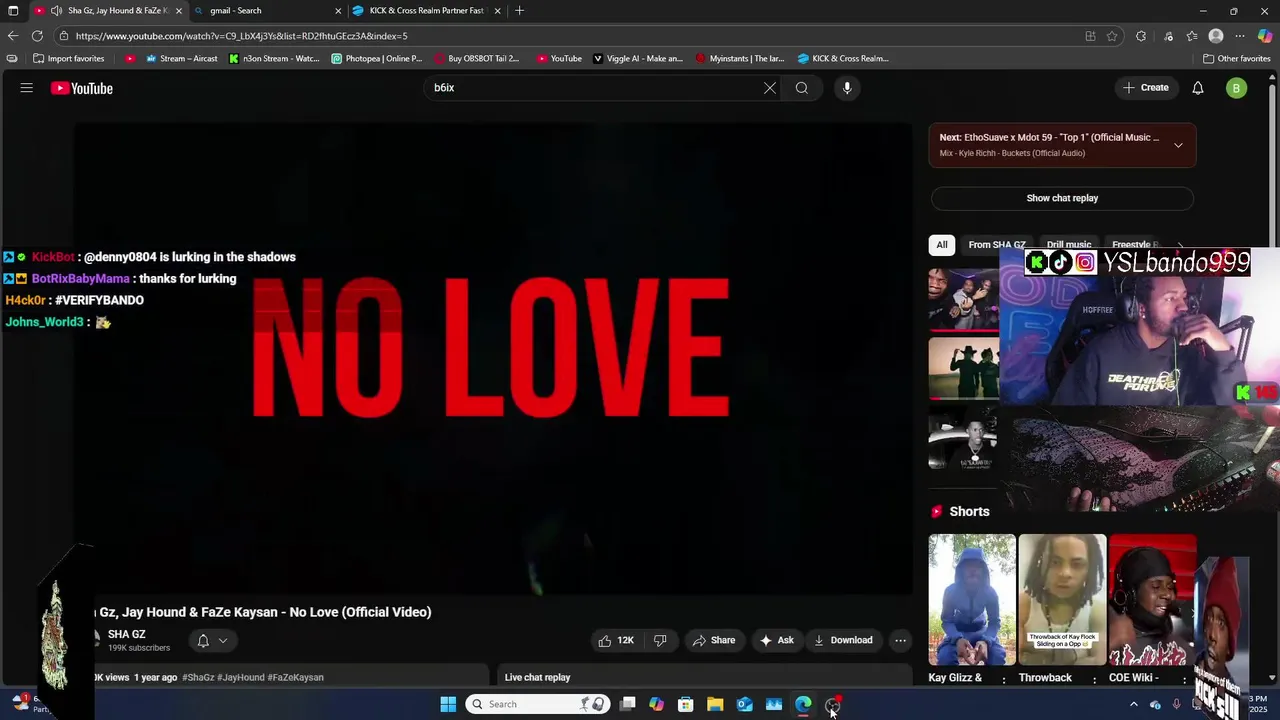Open options for Throwback short
This screenshot has width=1280, height=720.
(x=1094, y=680)
